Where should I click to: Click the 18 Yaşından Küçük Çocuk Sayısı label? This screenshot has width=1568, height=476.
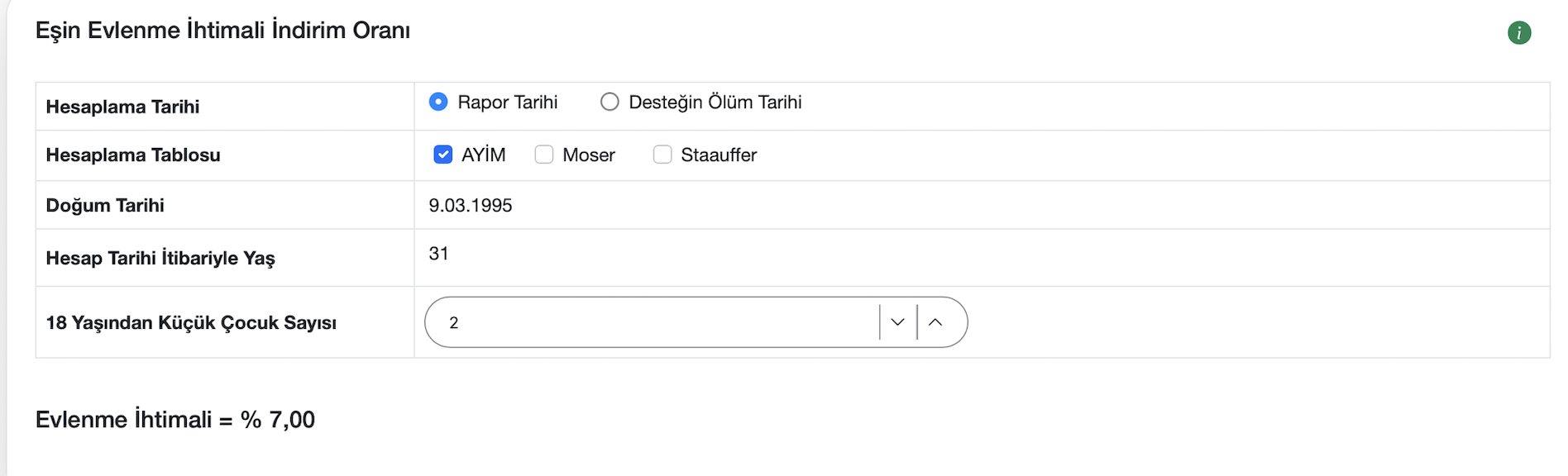click(x=191, y=323)
